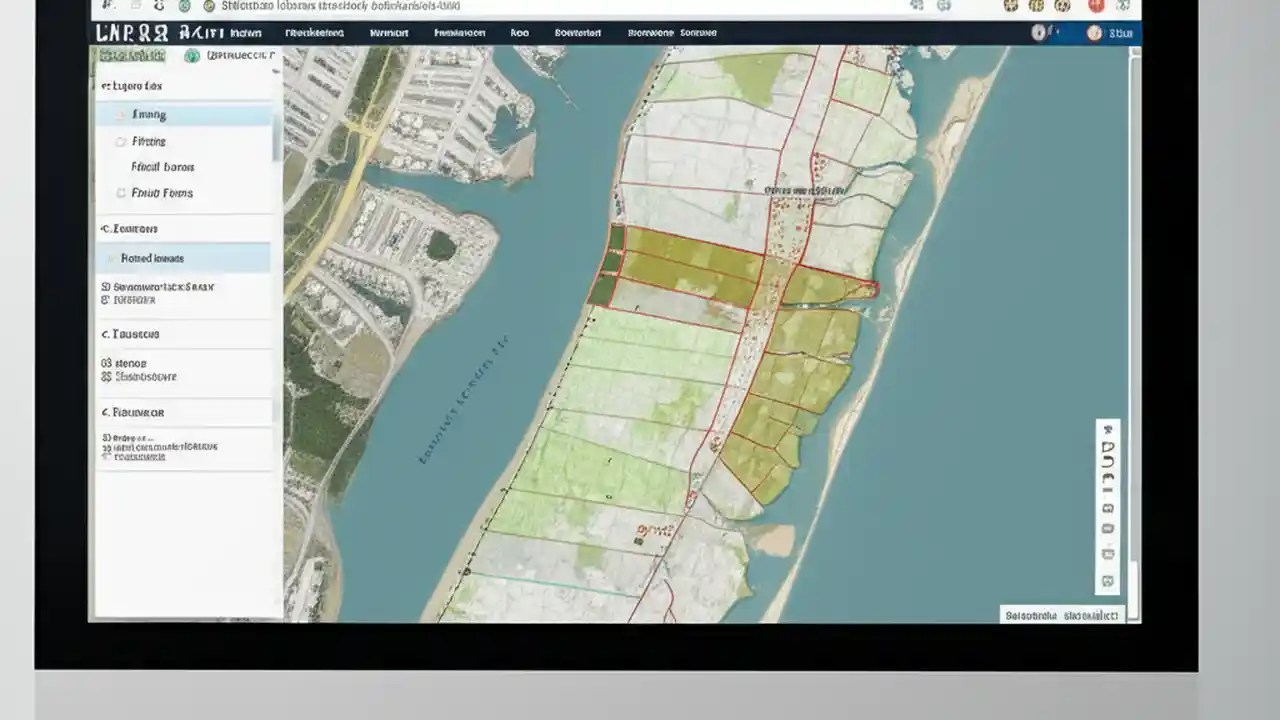The height and width of the screenshot is (720, 1280).
Task: Collapse the Tausecus sidebar section
Action: 128,334
